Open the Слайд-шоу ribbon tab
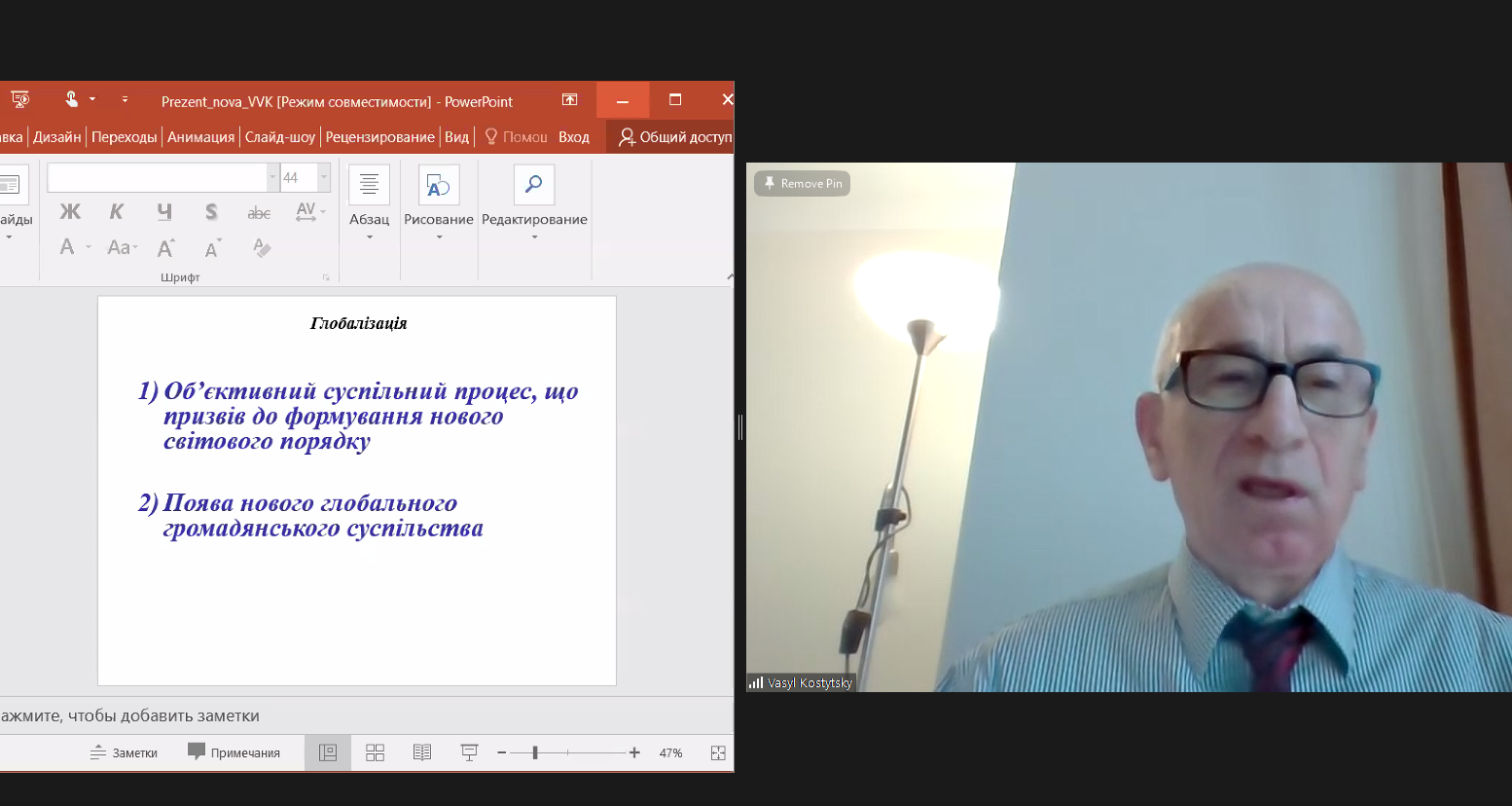This screenshot has height=806, width=1512. pyautogui.click(x=280, y=137)
